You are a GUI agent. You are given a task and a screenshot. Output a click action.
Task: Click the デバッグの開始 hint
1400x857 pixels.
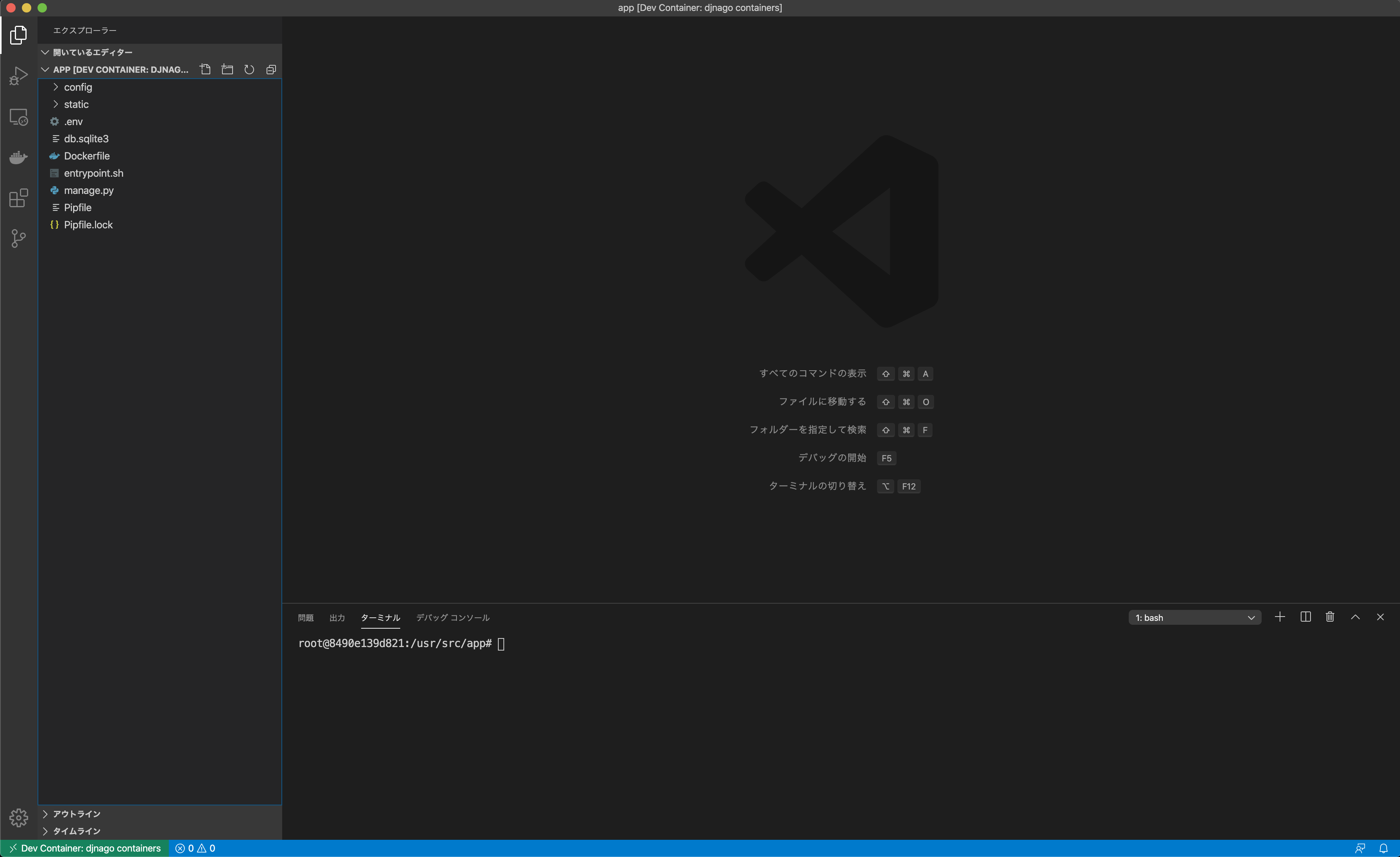point(832,458)
